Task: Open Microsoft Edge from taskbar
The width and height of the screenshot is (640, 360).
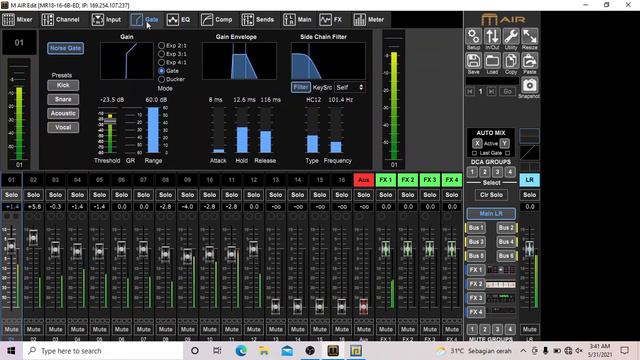Action: coord(241,351)
